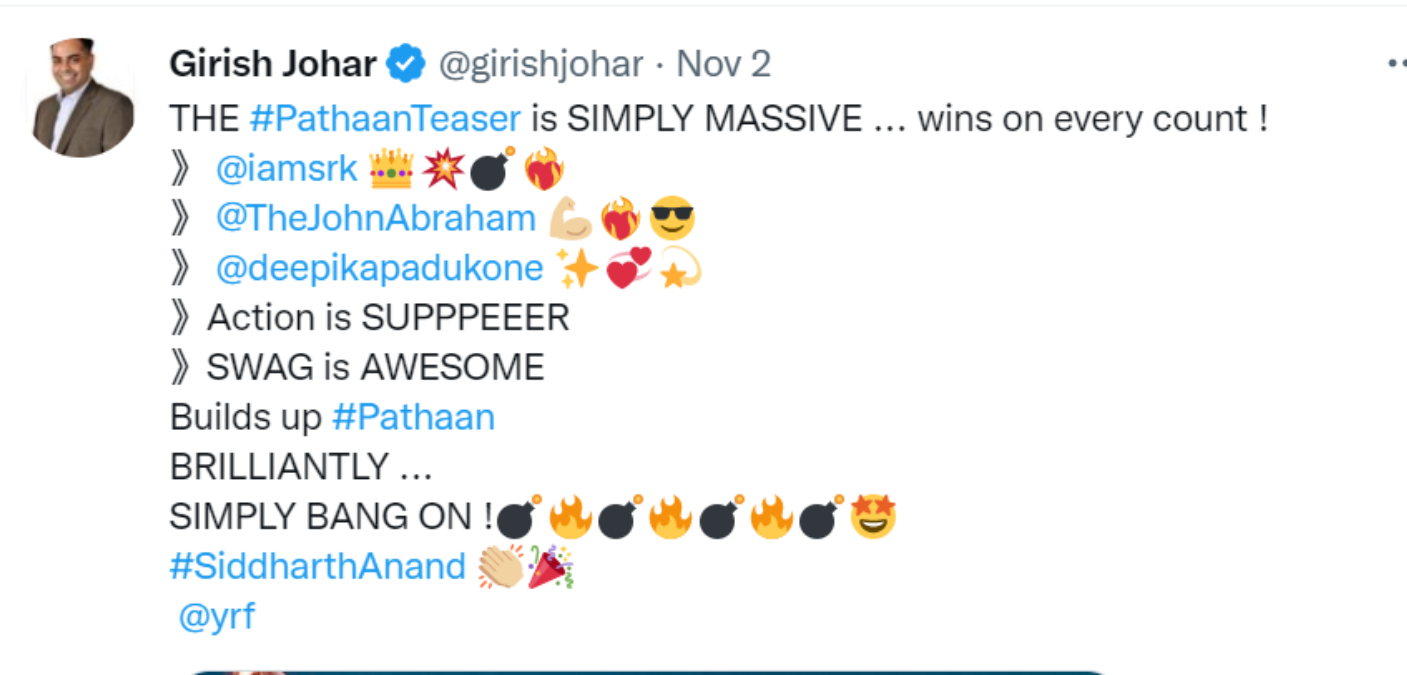Click the Girish Johar display name
This screenshot has width=1407, height=675.
coord(273,65)
